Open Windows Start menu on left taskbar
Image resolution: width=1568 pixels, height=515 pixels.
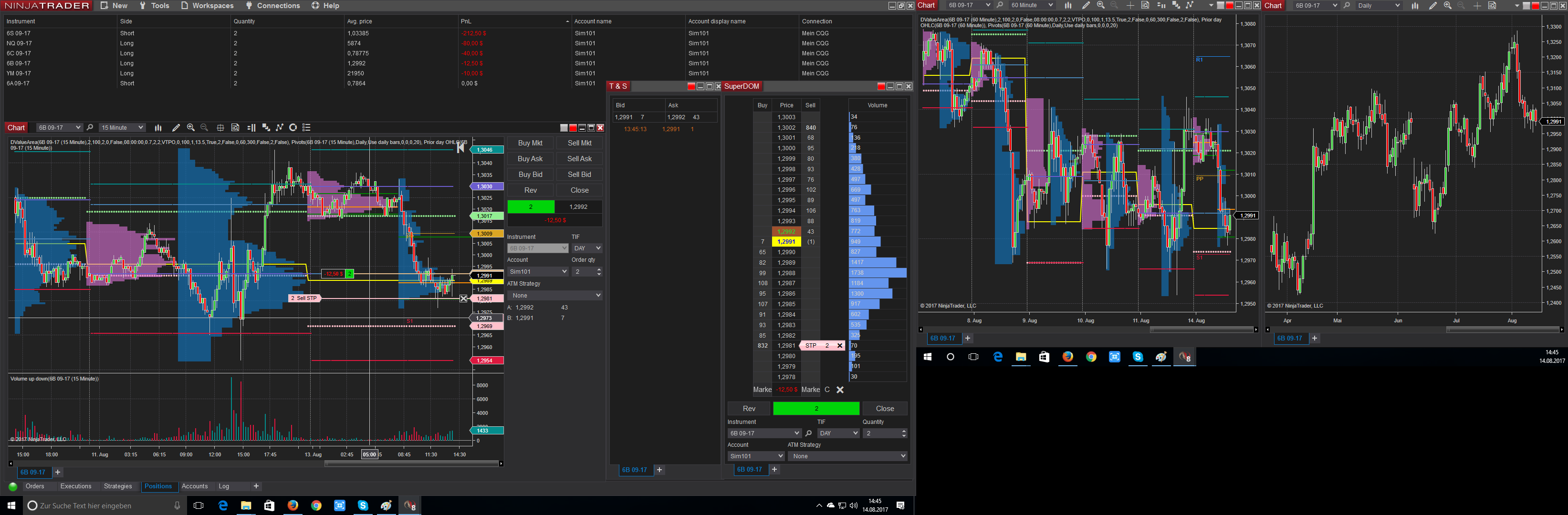click(11, 505)
